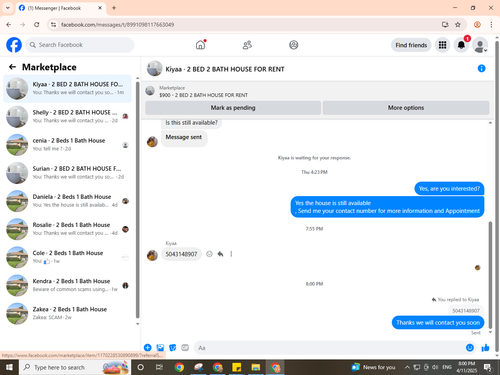
Task: Click the 'Thanks we will contact you soon' message
Action: (438, 322)
